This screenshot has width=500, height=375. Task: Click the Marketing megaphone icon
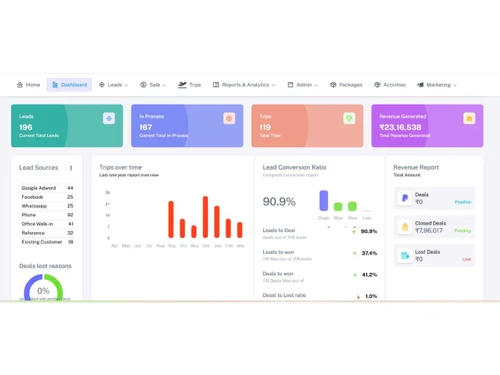pos(420,85)
